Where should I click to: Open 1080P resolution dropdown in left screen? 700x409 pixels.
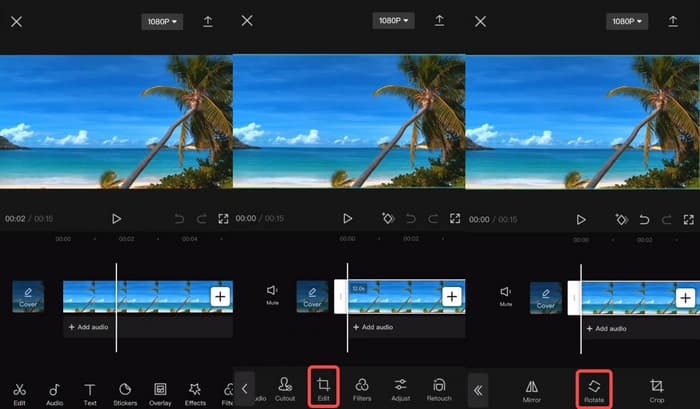tap(161, 21)
